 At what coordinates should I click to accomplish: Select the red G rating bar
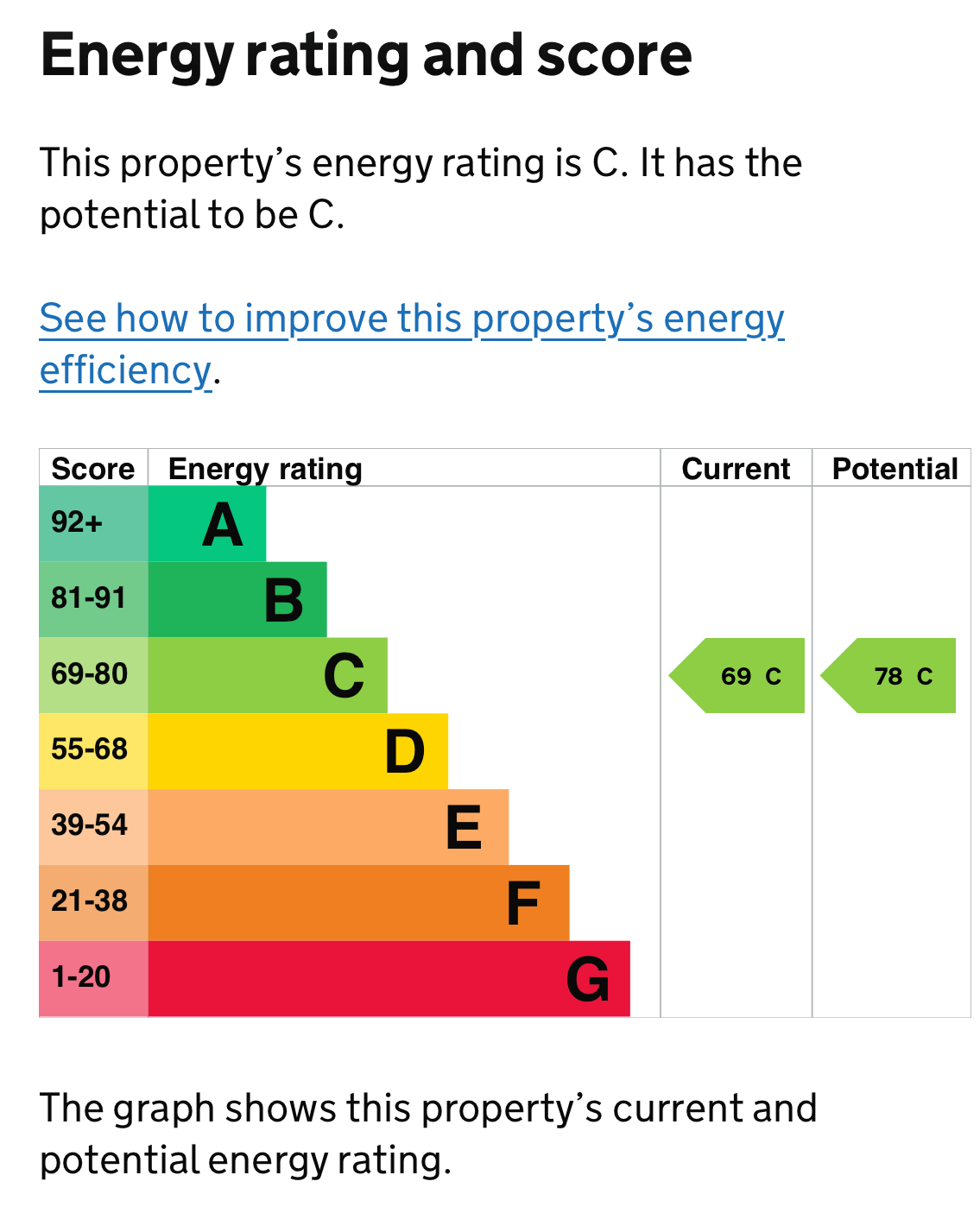click(x=389, y=979)
